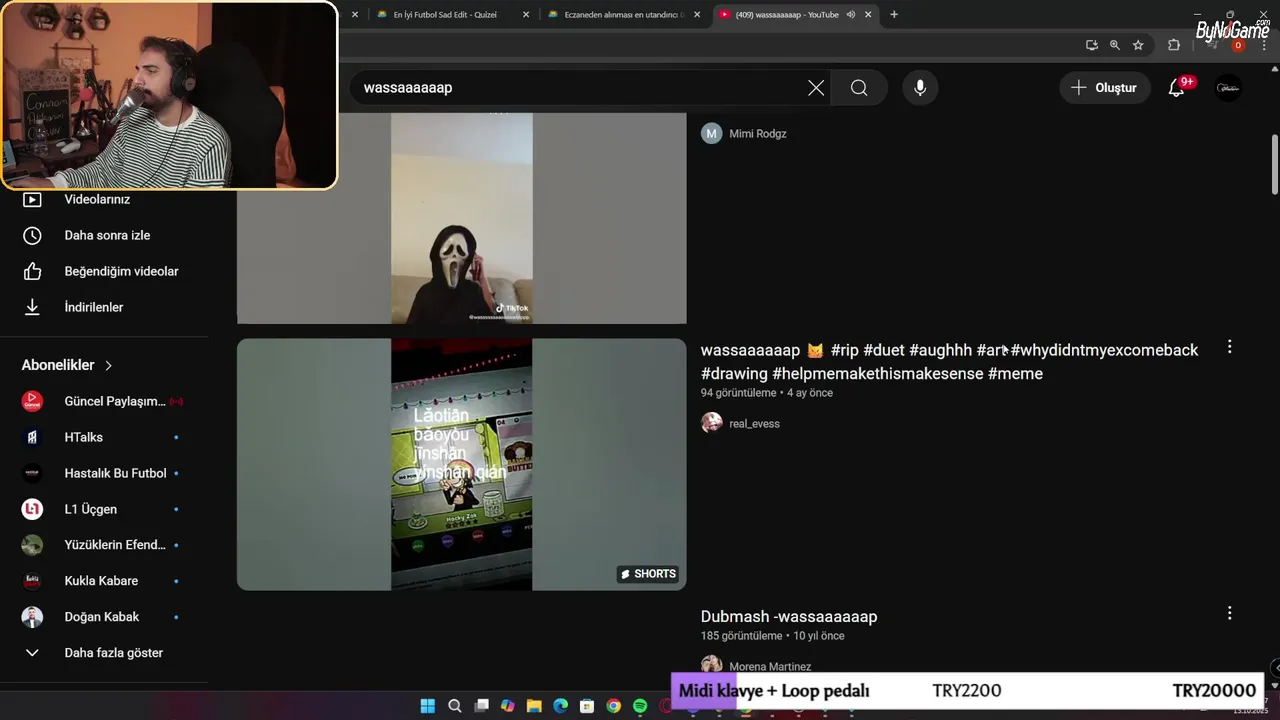Open options menu for Dubmash video

(1229, 613)
